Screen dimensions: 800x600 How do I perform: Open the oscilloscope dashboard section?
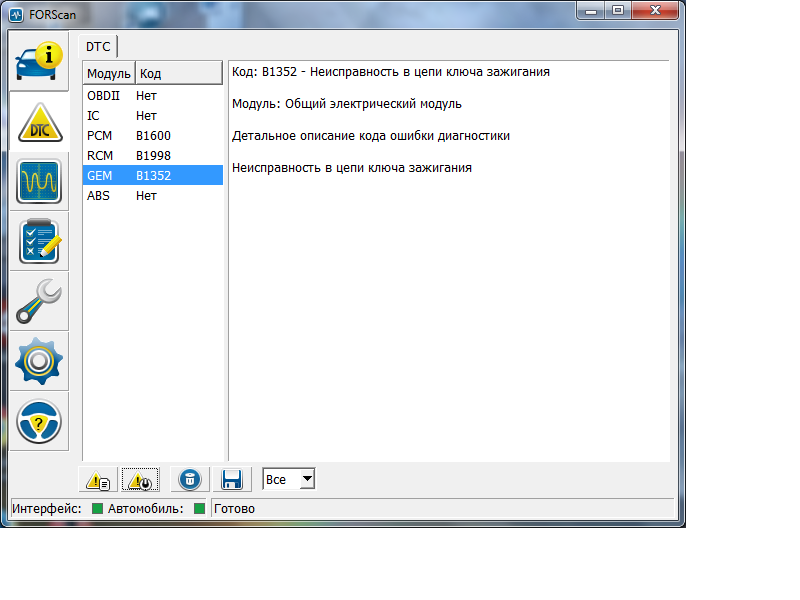[39, 182]
